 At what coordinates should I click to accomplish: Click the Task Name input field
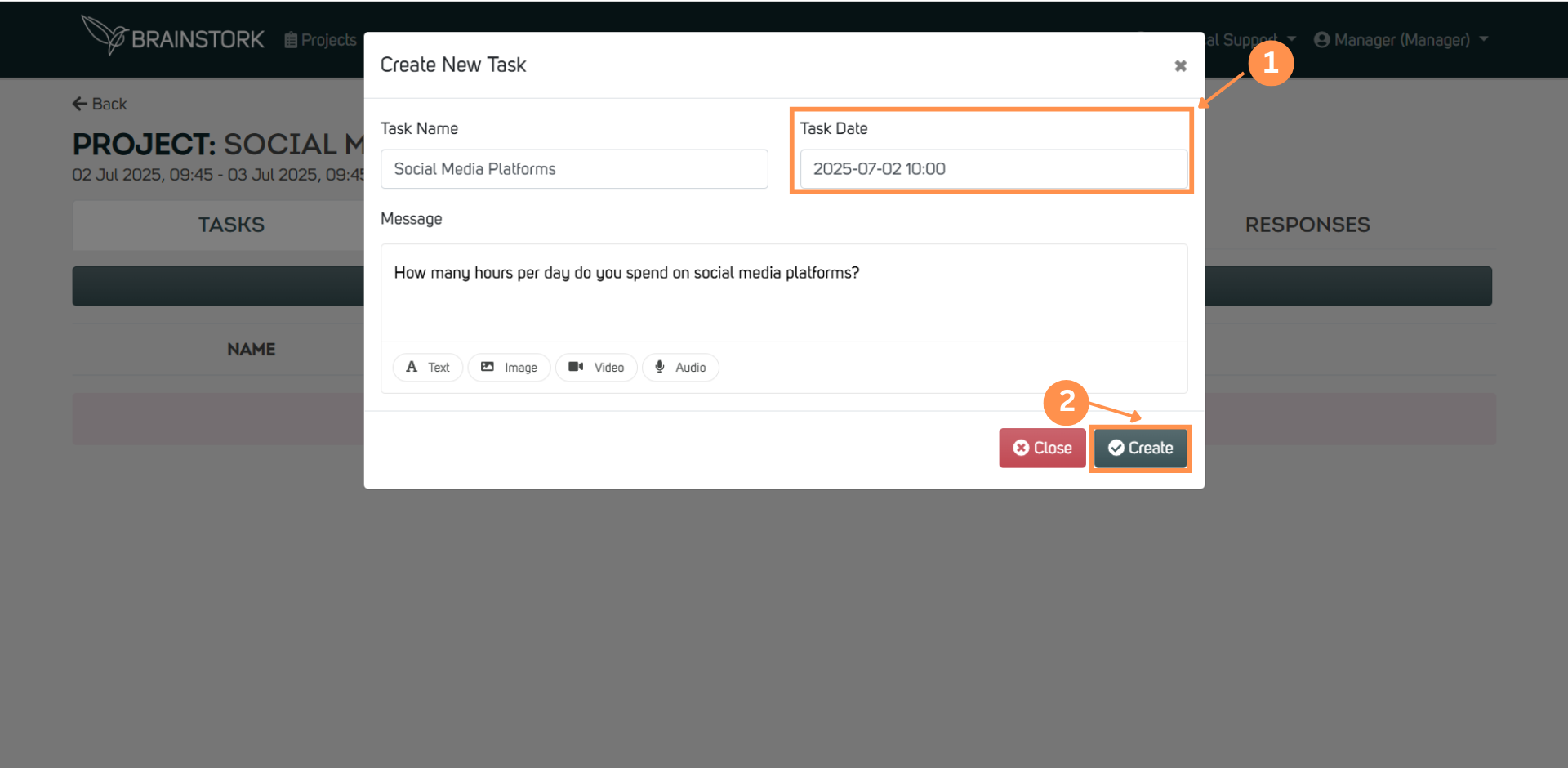point(574,169)
